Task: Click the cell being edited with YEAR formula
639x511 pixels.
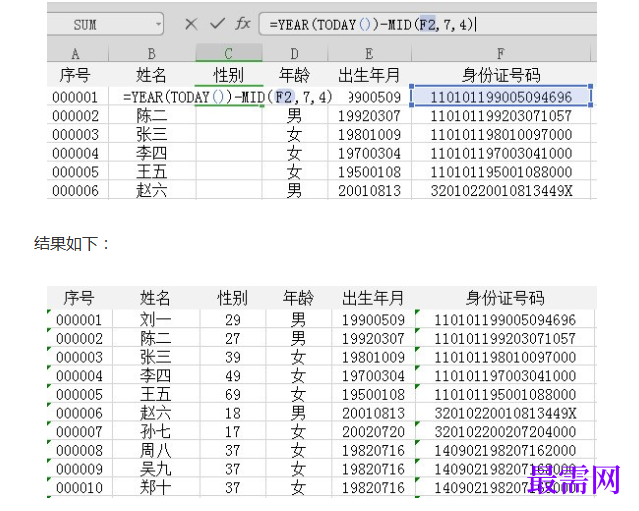Action: (228, 97)
